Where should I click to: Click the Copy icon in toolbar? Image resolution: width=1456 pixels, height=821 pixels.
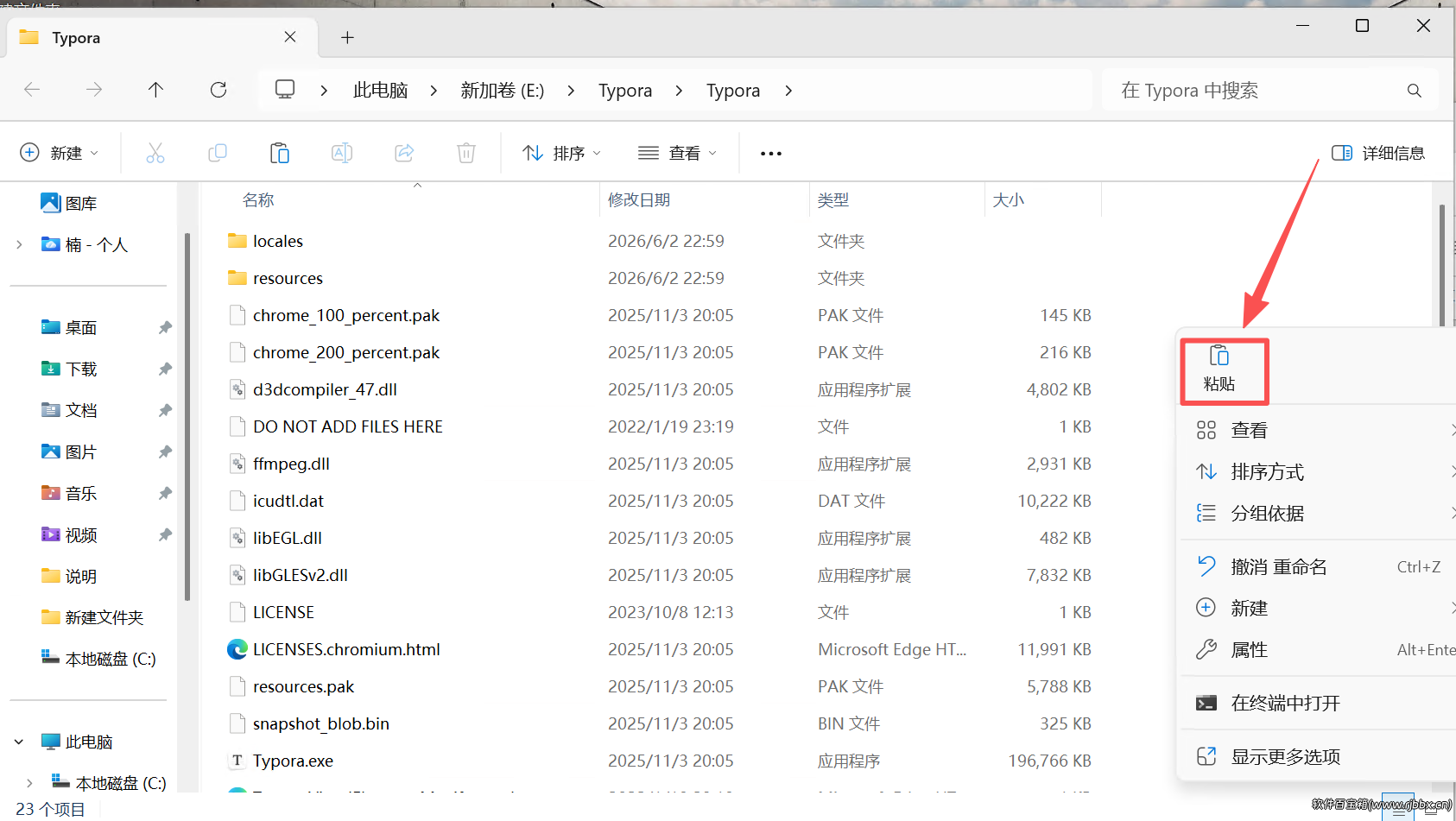coord(218,153)
